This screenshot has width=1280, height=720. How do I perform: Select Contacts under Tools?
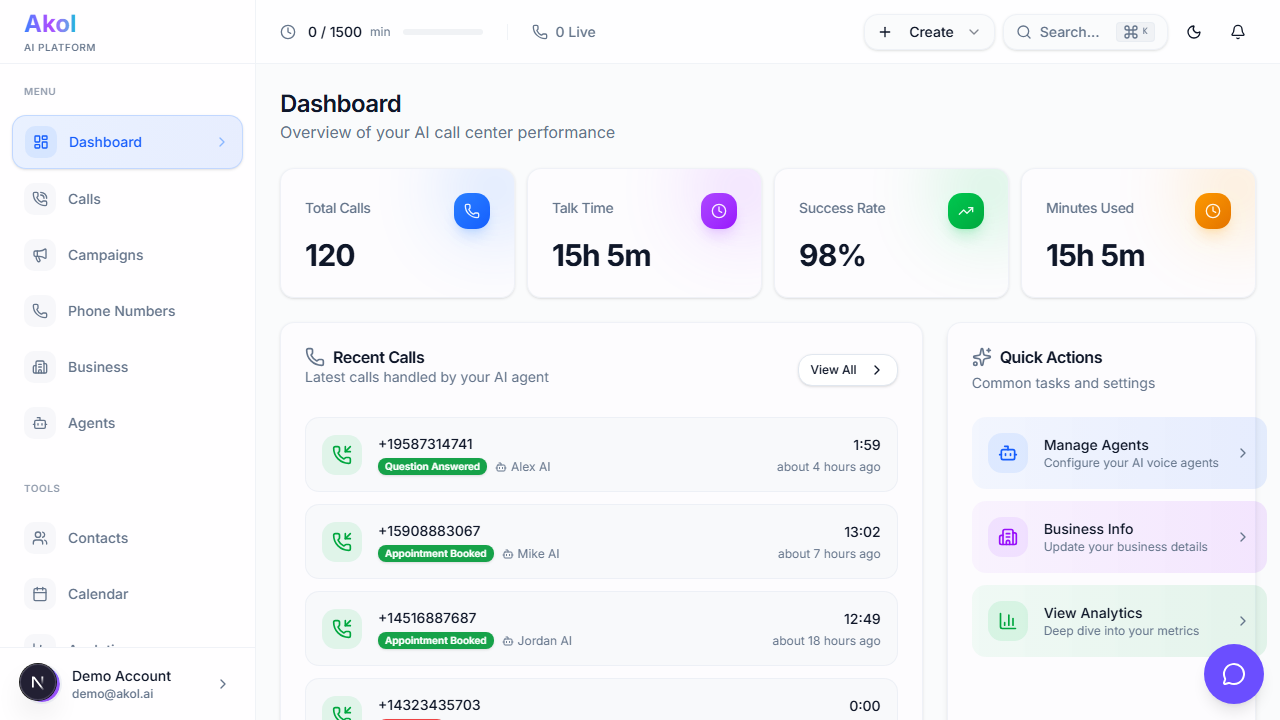tap(97, 538)
